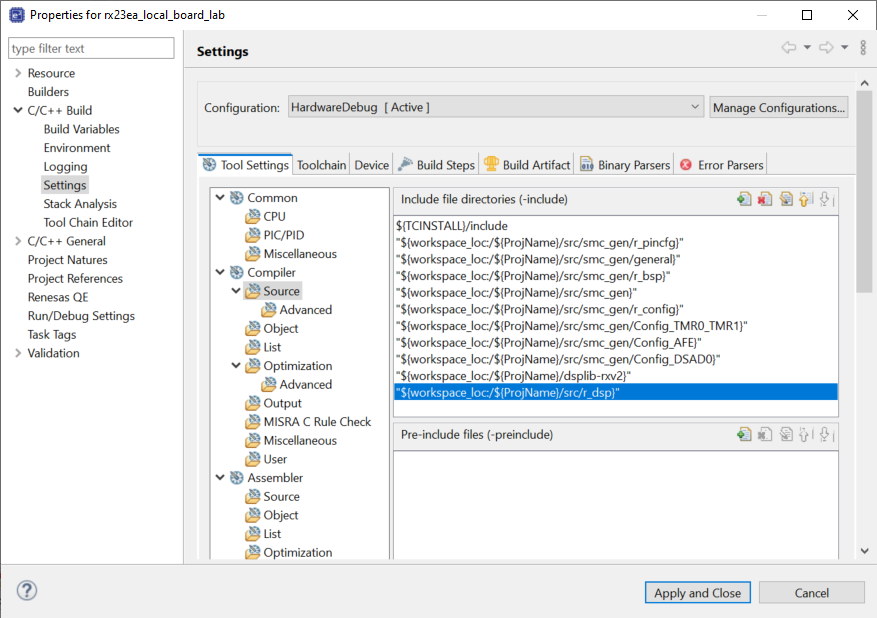877x618 pixels.
Task: Click the Apply and Close button
Action: click(697, 593)
